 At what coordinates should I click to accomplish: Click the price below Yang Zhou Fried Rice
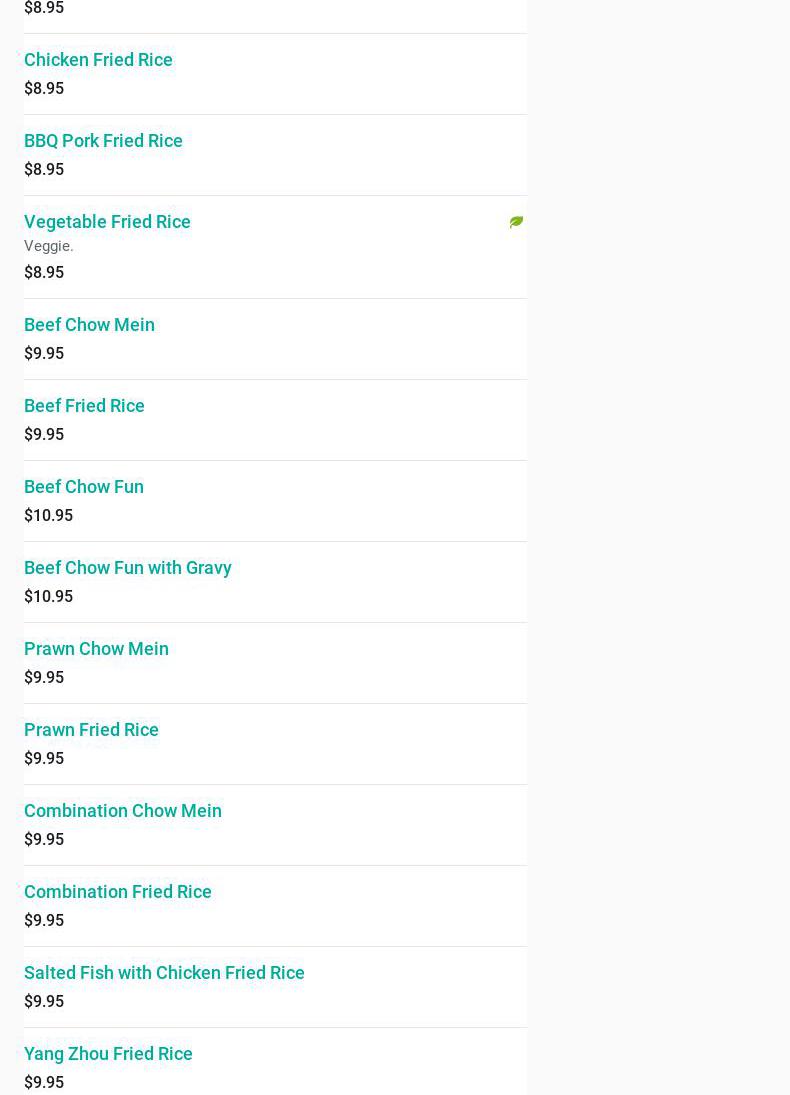pyautogui.click(x=44, y=1083)
